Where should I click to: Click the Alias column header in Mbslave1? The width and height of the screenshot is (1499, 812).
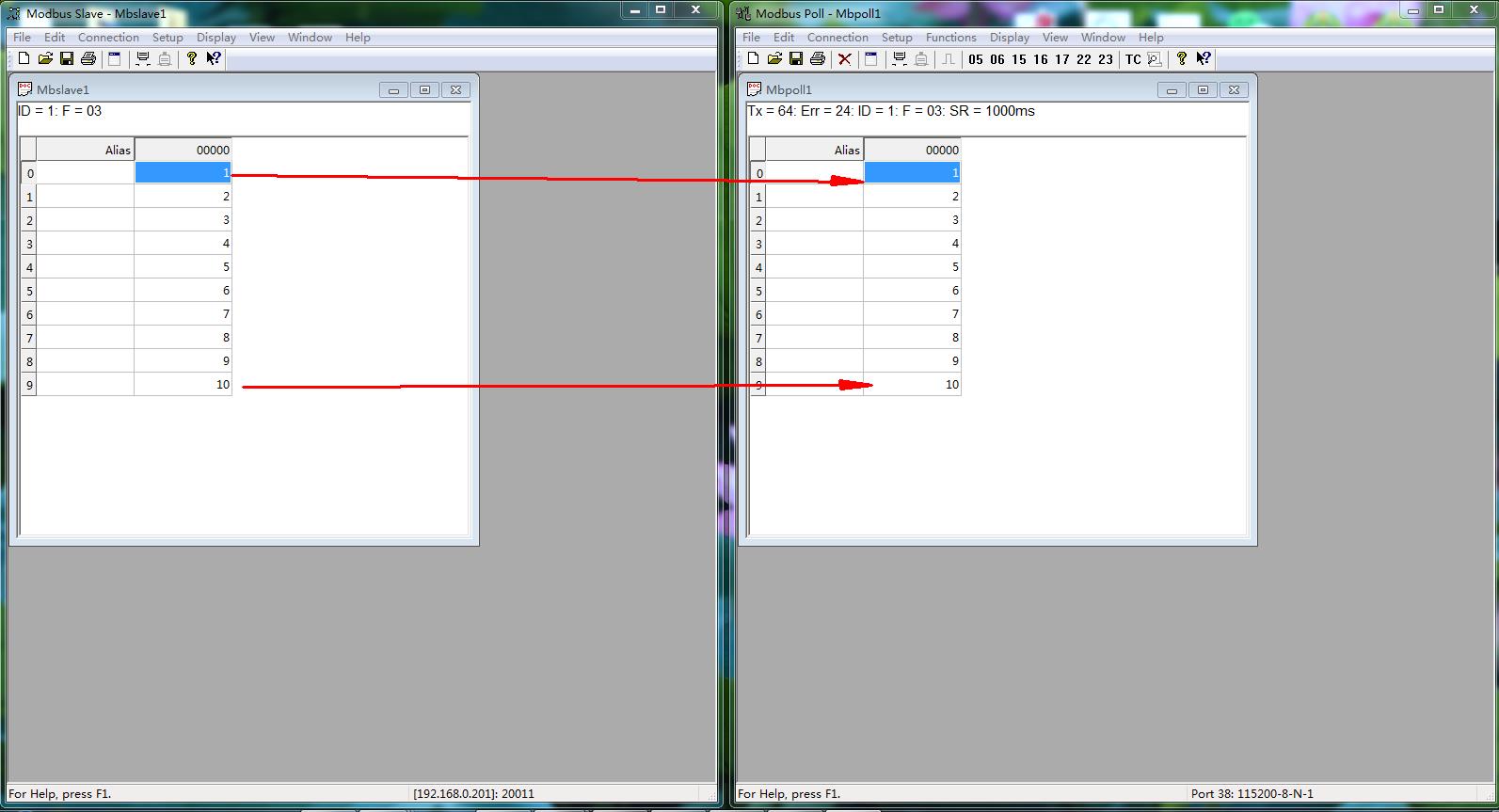[x=86, y=150]
